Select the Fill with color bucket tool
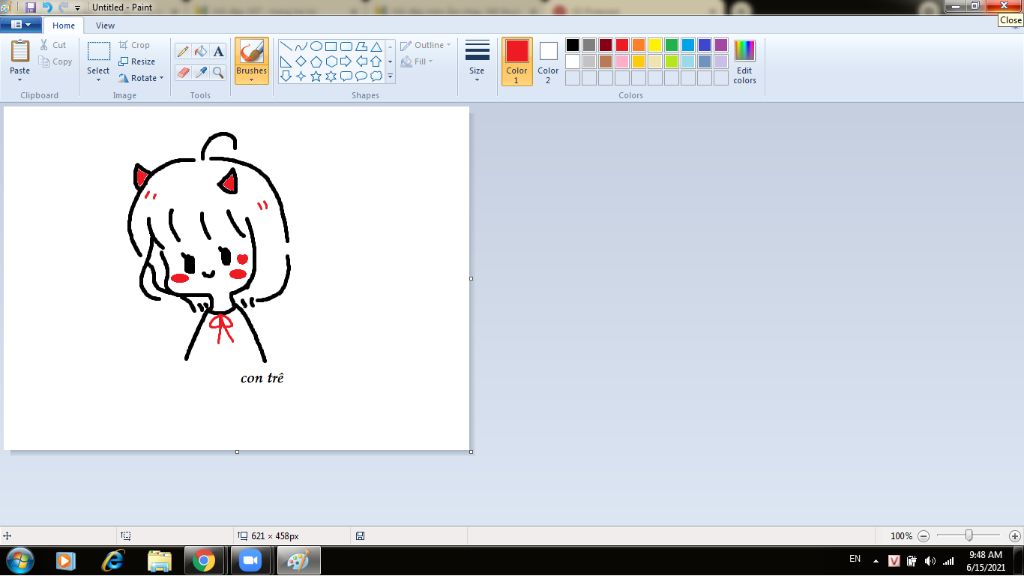 (x=200, y=52)
